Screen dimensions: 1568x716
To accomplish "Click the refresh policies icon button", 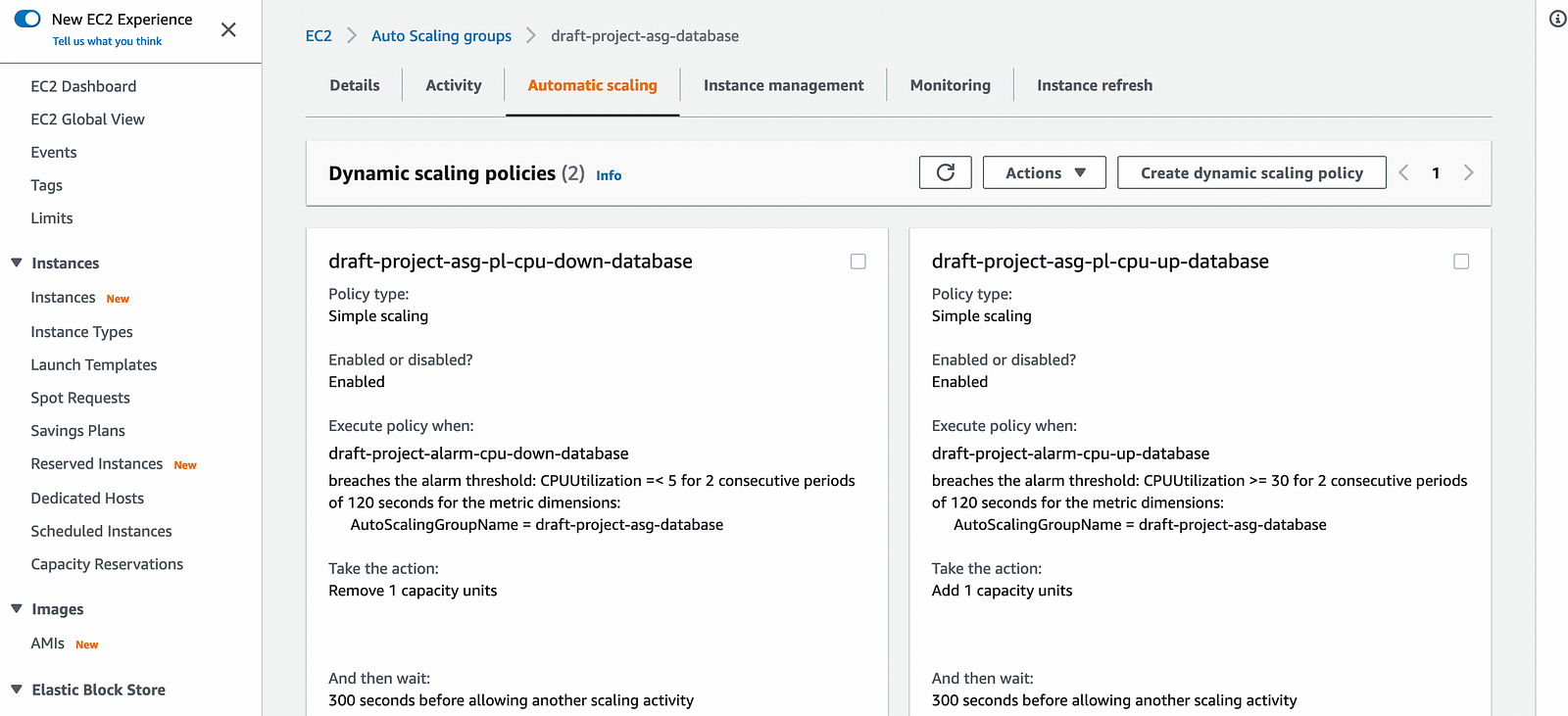I will click(x=945, y=172).
